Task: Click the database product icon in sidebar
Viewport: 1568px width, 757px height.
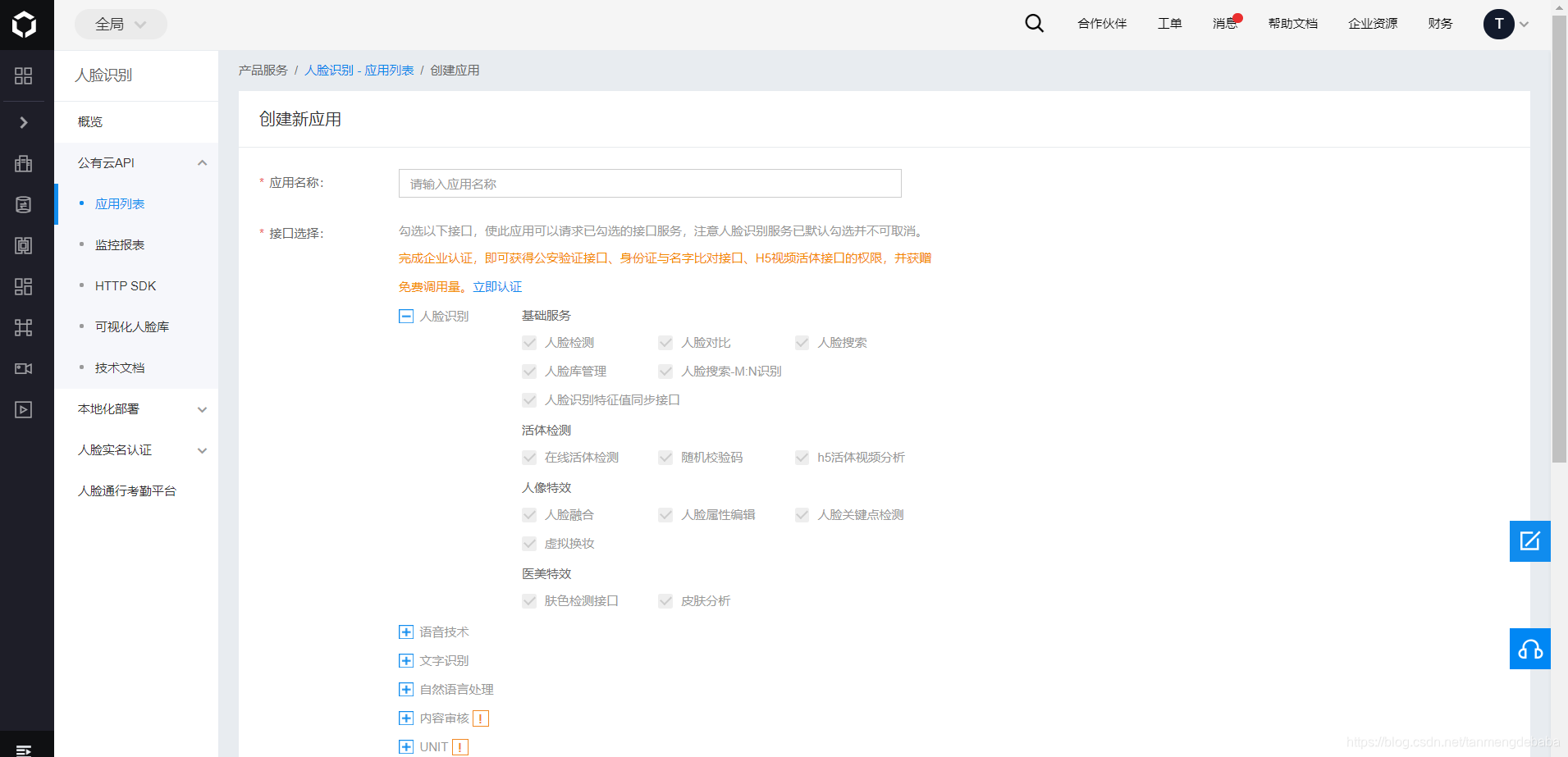Action: pyautogui.click(x=23, y=204)
